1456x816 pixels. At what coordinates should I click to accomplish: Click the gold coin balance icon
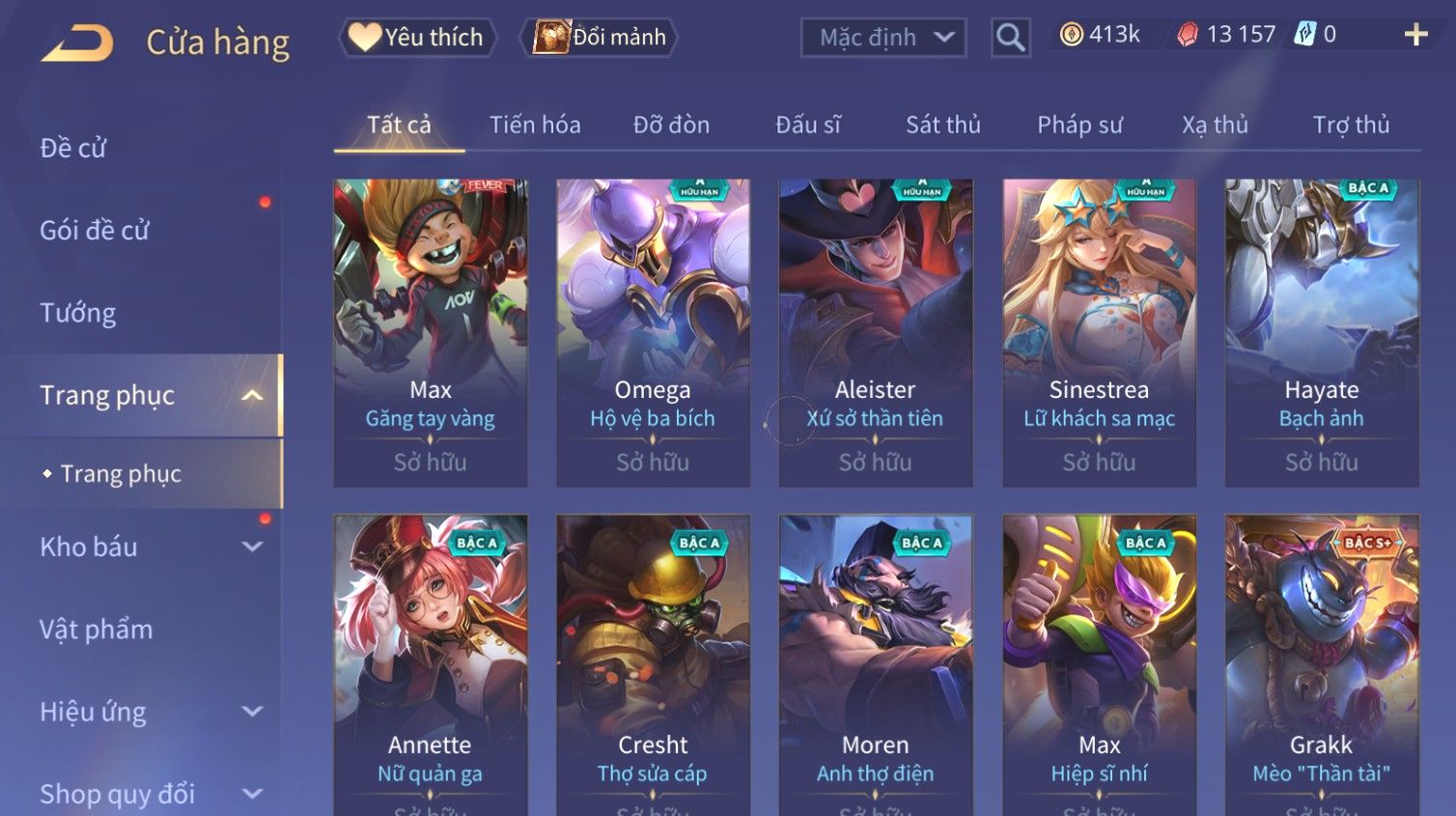[x=1071, y=35]
